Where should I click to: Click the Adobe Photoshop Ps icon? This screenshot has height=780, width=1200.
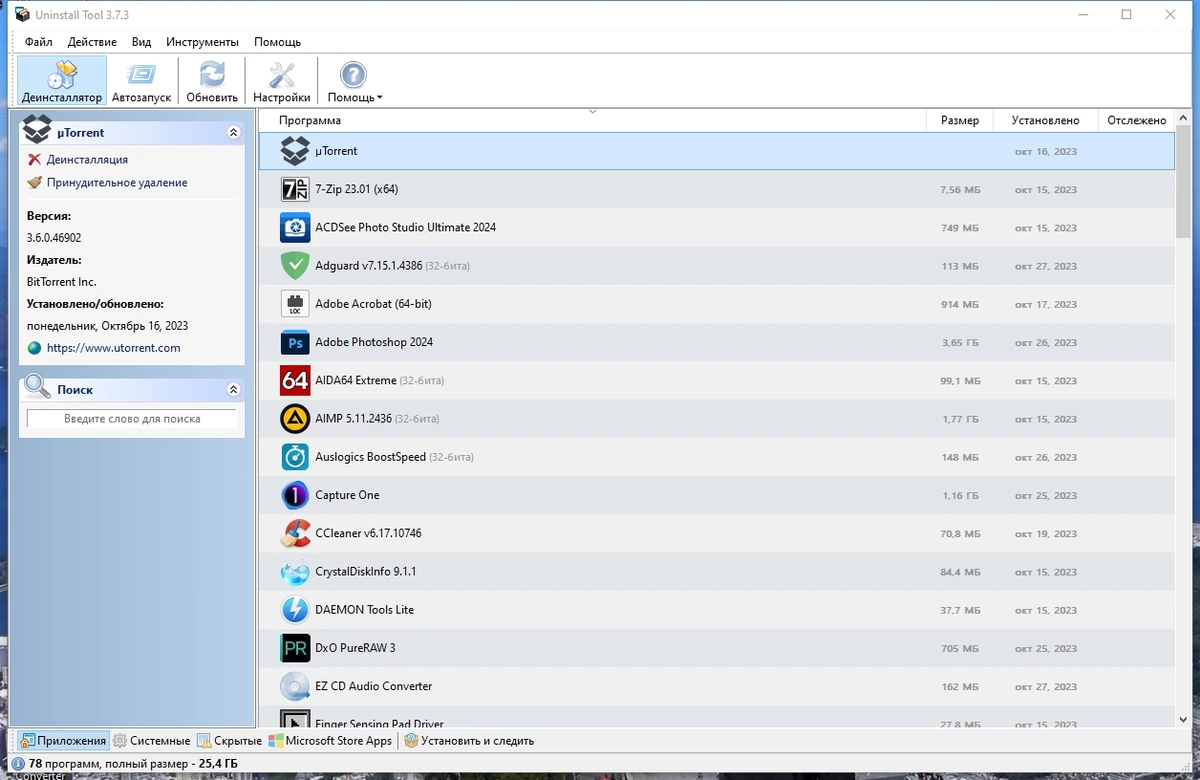coord(295,342)
